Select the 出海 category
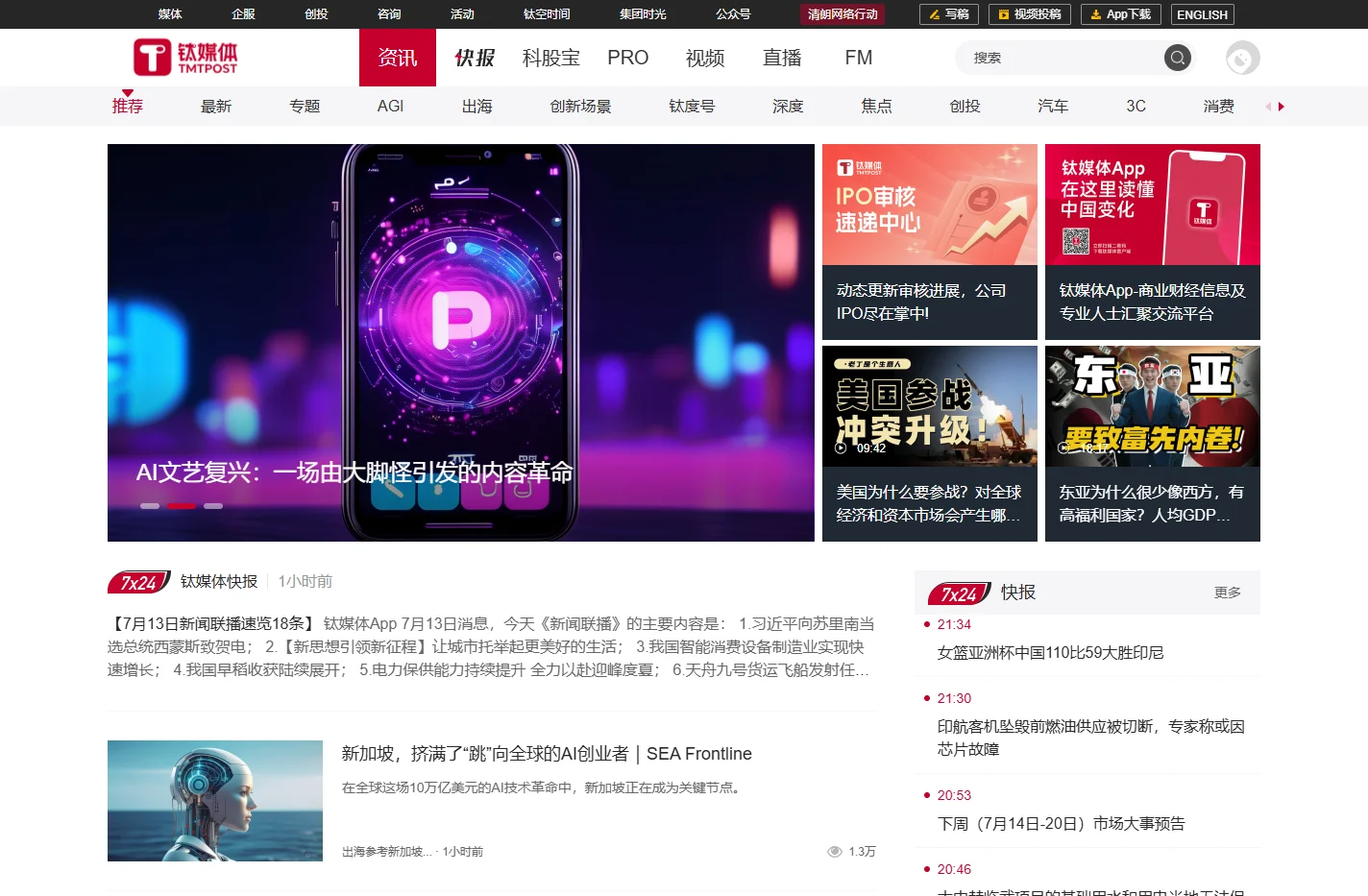Viewport: 1368px width, 896px height. tap(476, 107)
